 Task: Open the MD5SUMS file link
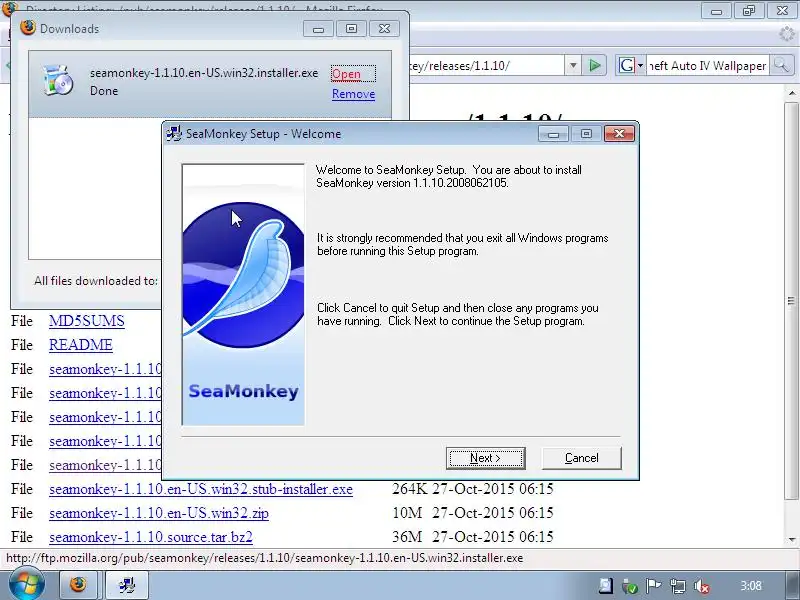coord(87,321)
